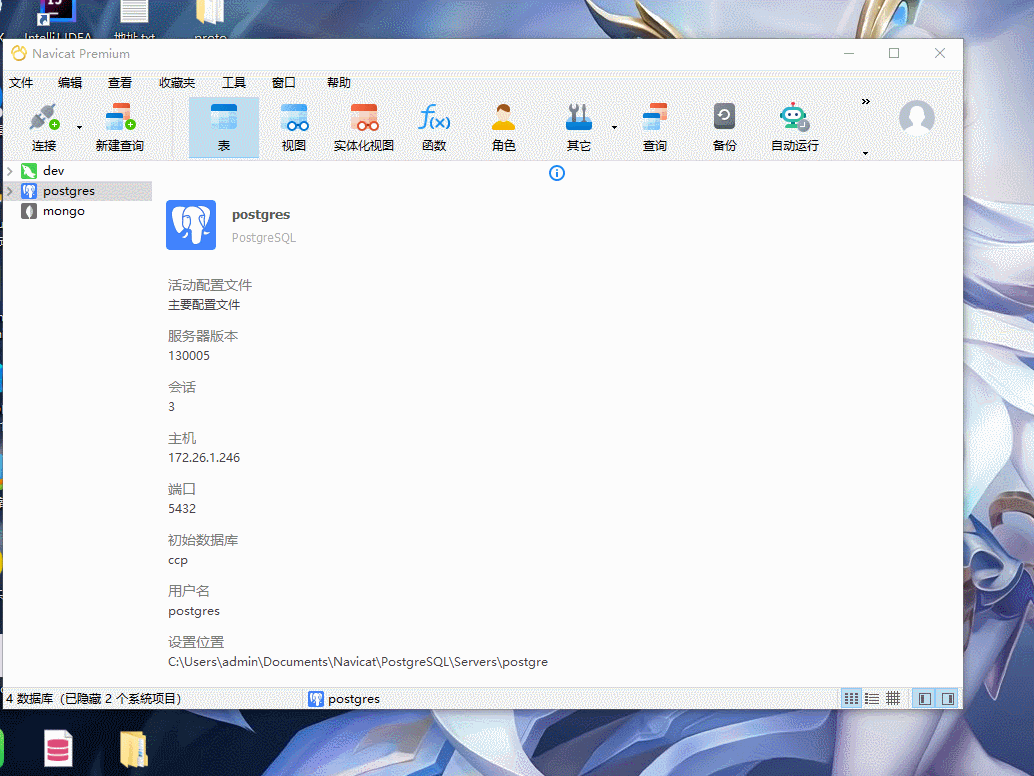The width and height of the screenshot is (1034, 776).
Task: Click port value 5432
Action: [x=182, y=508]
